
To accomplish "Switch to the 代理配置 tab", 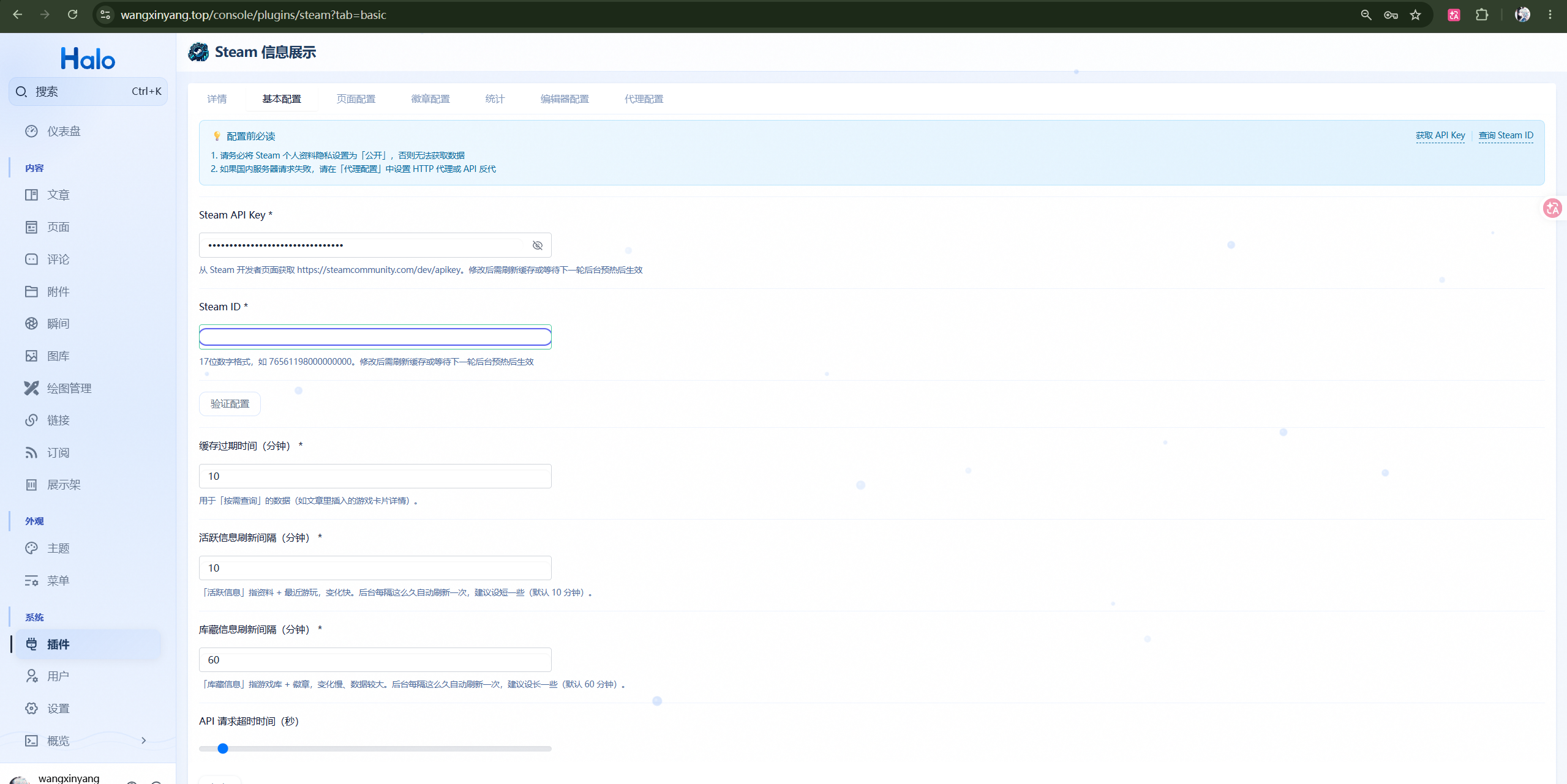I will coord(644,99).
